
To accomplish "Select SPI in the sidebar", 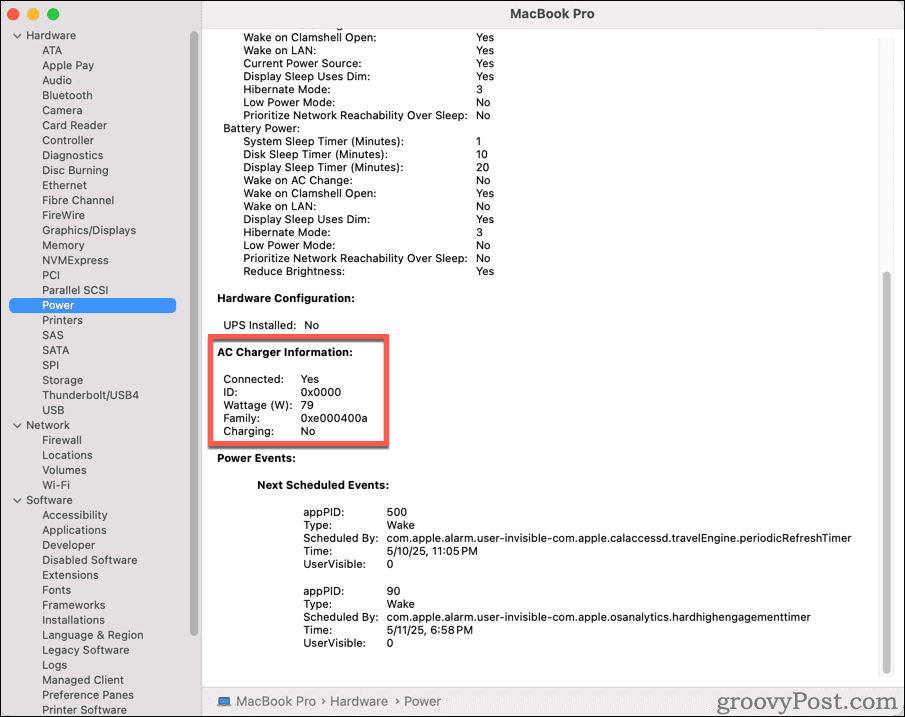I will (50, 365).
